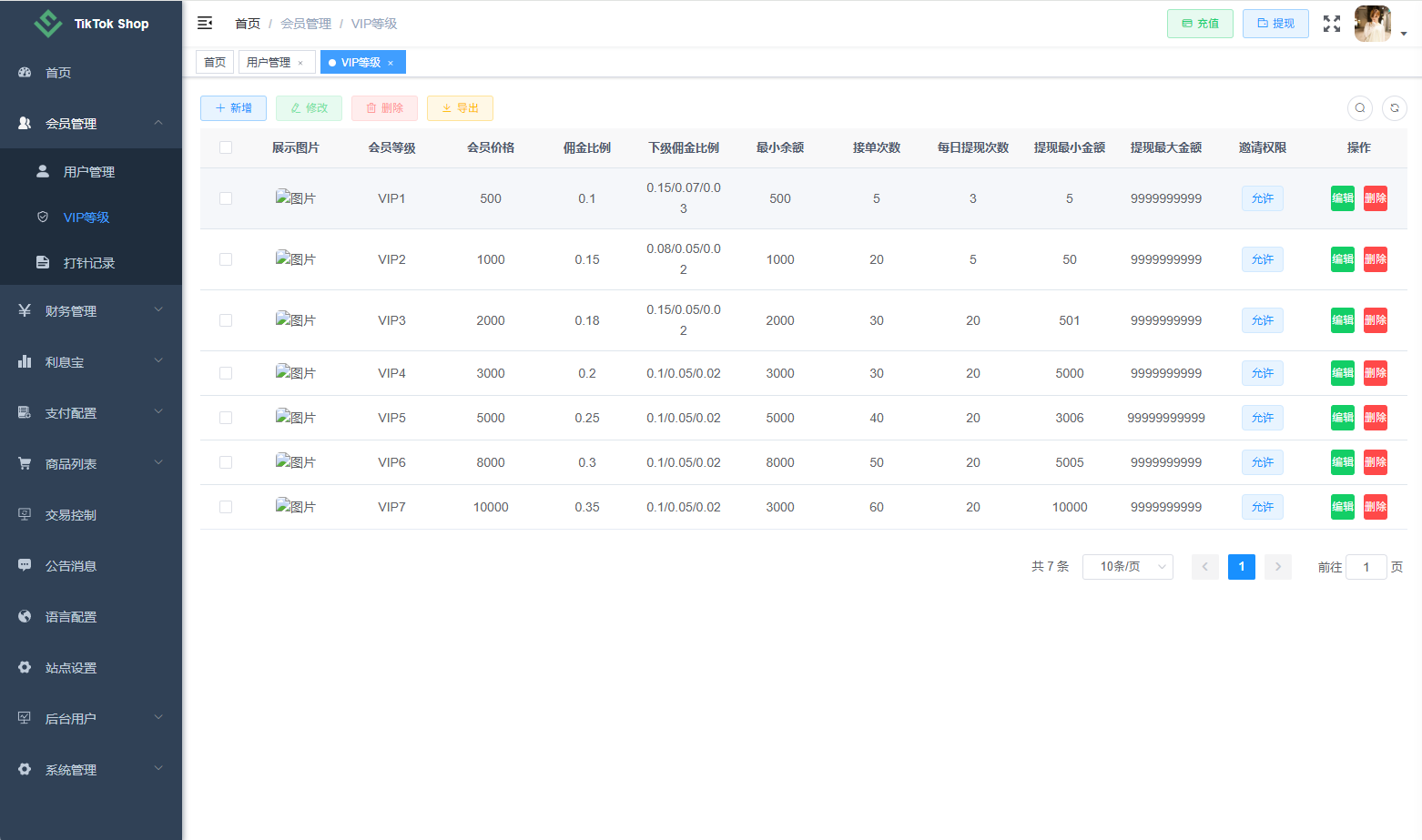The height and width of the screenshot is (840, 1422).
Task: Toggle the sidebar collapse hamburger icon
Action: coord(205,23)
